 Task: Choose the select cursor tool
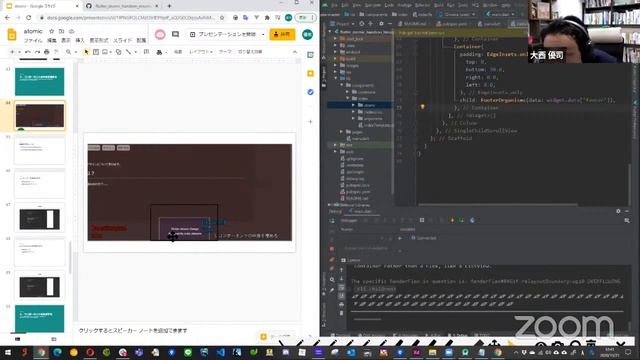86,52
